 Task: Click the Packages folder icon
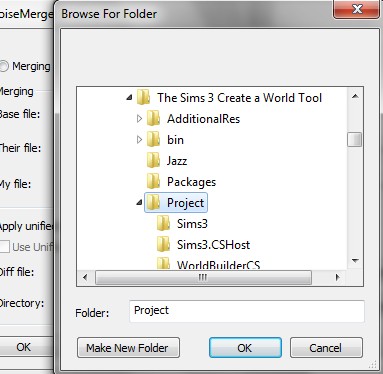tap(153, 181)
